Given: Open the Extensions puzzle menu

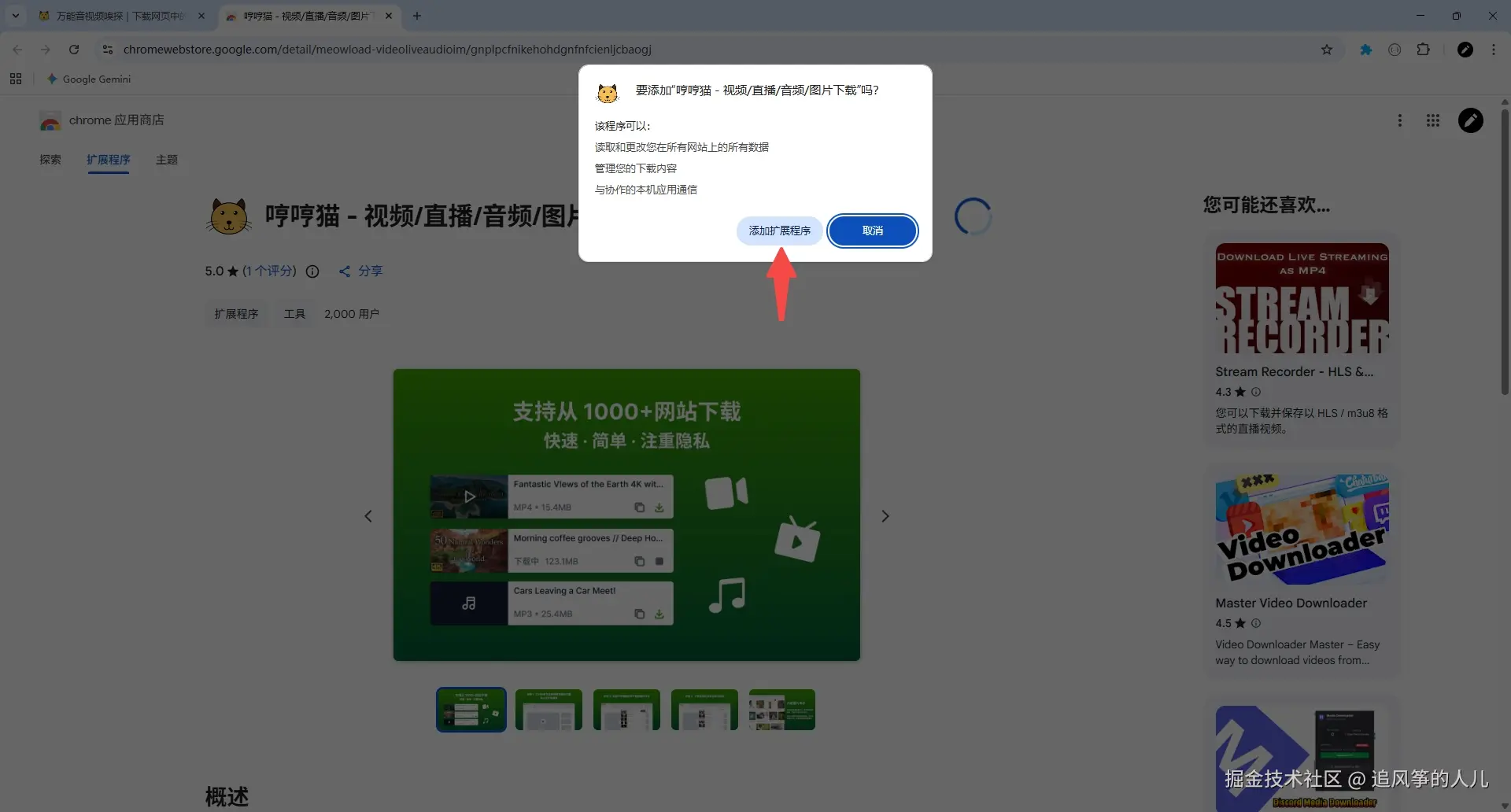Looking at the screenshot, I should tap(1423, 50).
